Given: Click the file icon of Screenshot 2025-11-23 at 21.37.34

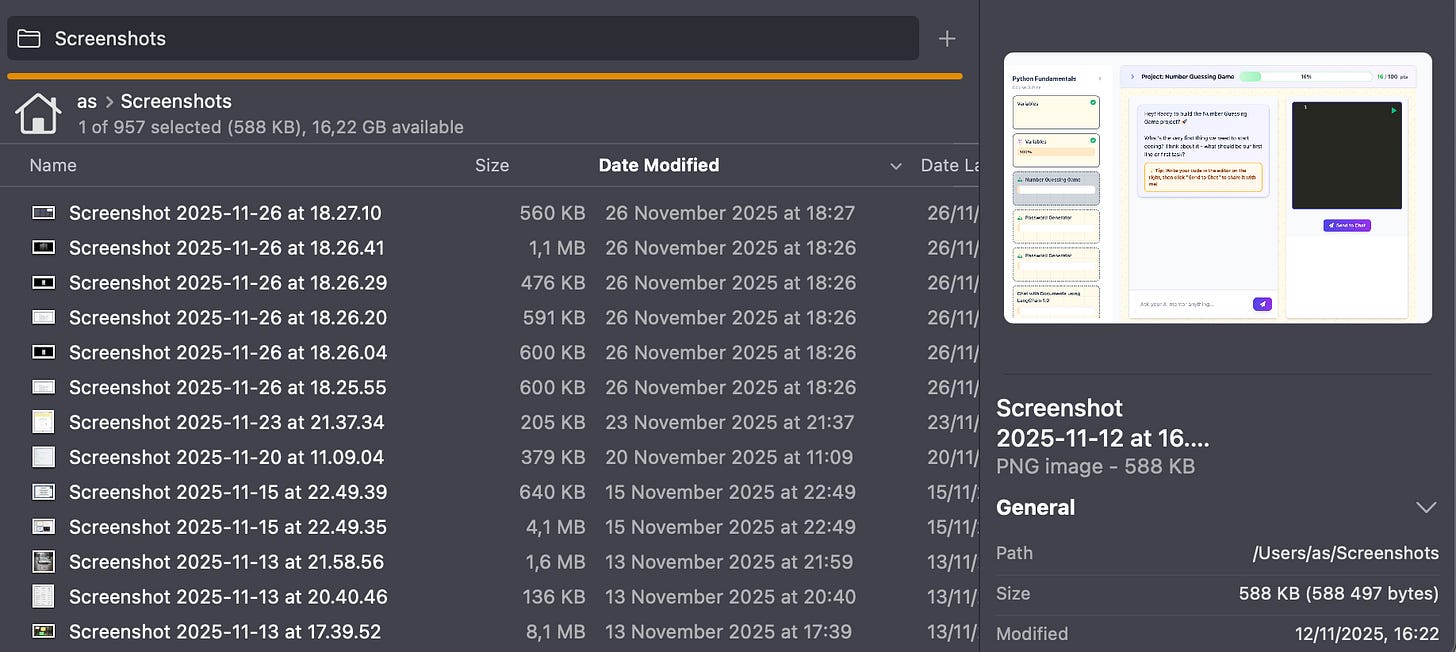Looking at the screenshot, I should (43, 422).
